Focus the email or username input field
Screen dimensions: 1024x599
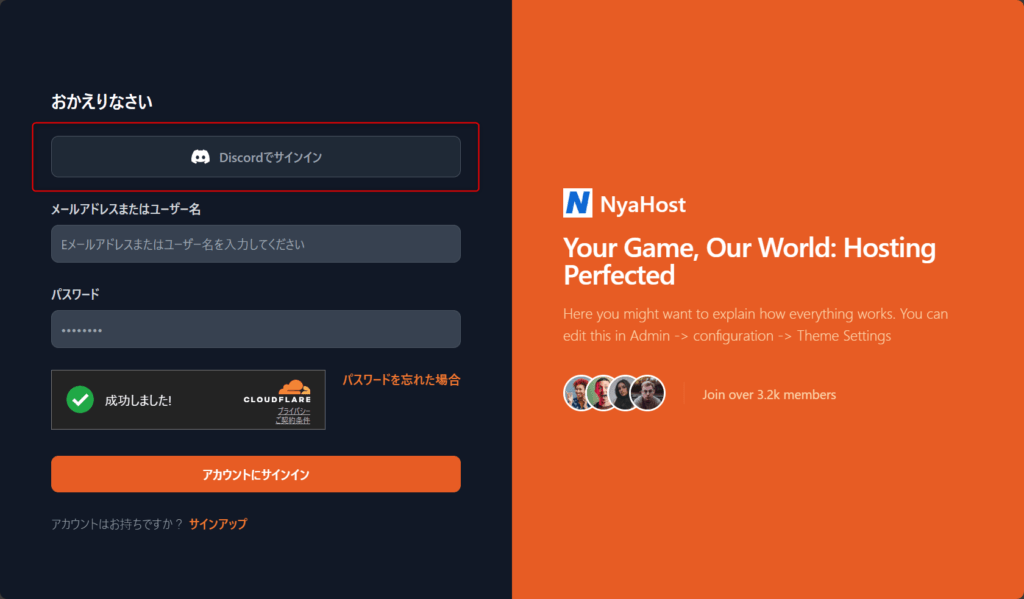click(256, 244)
